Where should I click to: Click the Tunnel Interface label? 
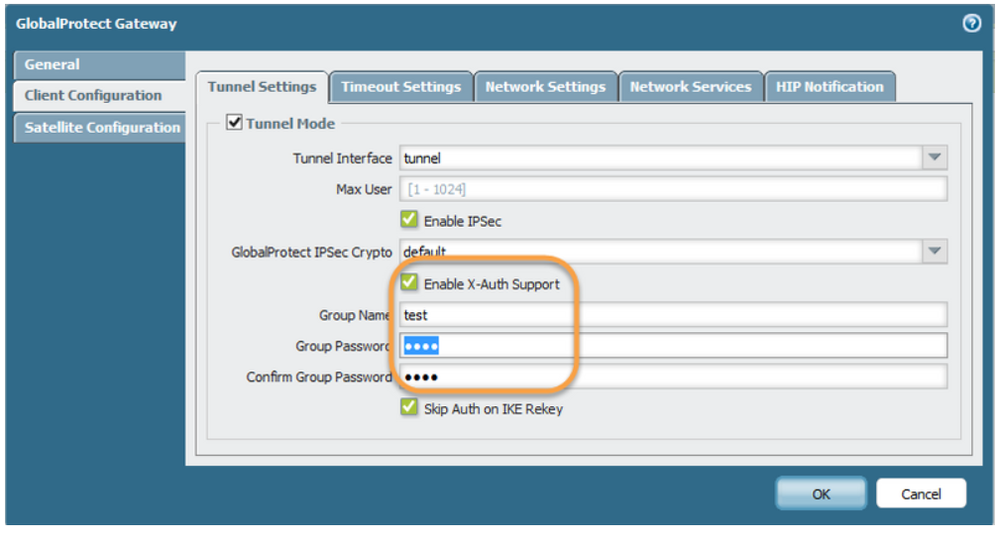[x=342, y=158]
